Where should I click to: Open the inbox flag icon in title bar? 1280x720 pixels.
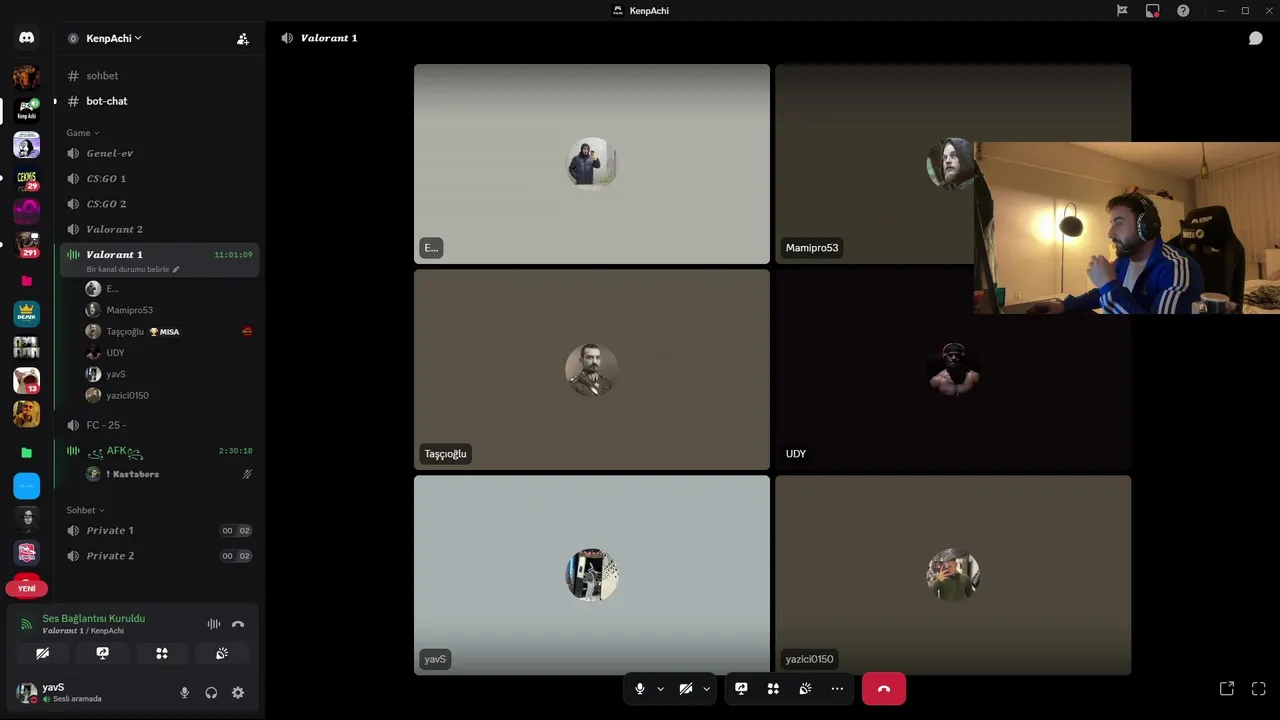coord(1122,11)
